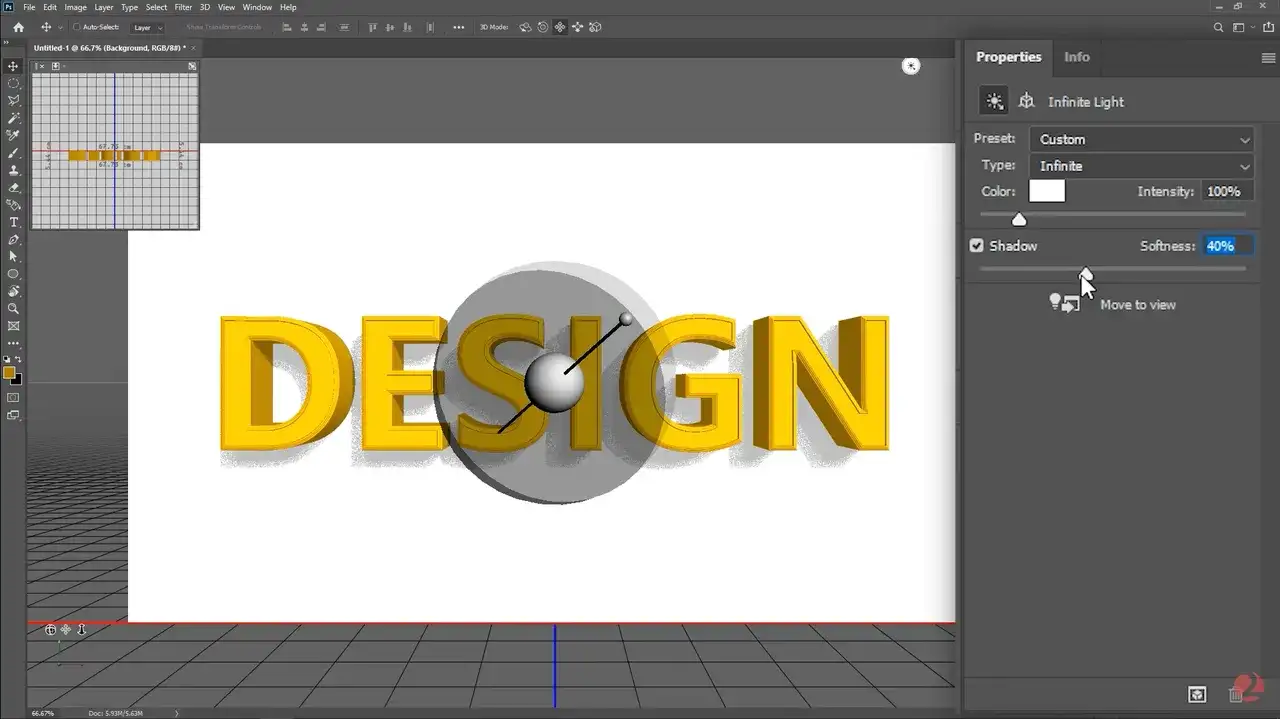Screen dimensions: 1280x719
Task: Select the Type tool in the toolbar
Action: (14, 222)
